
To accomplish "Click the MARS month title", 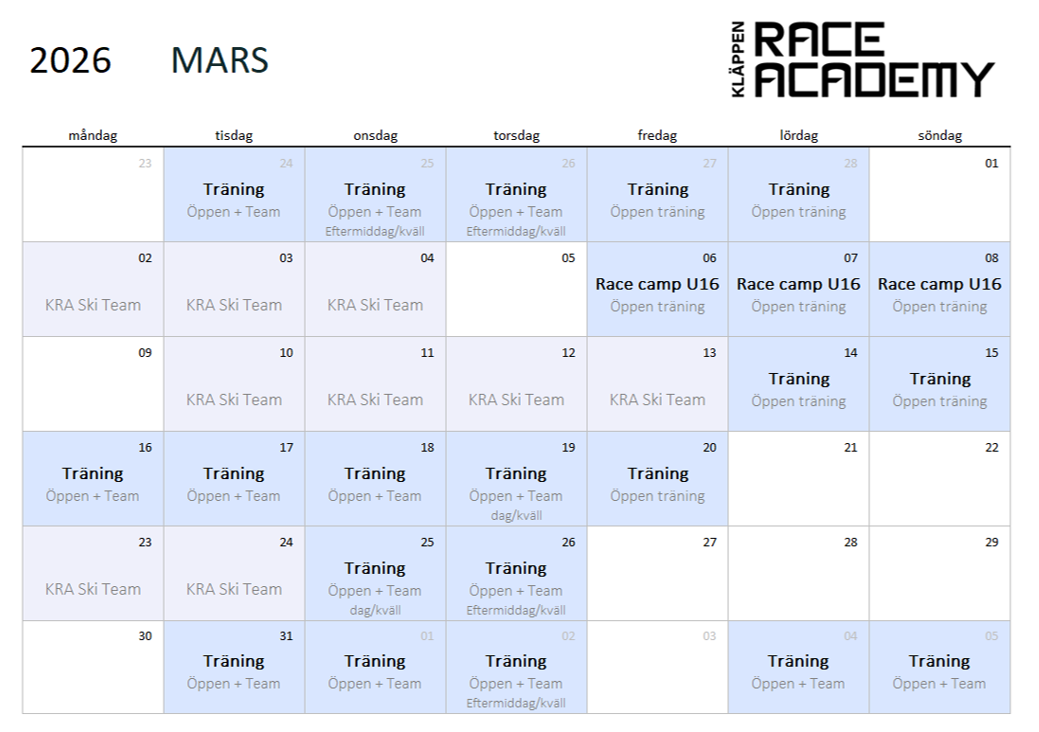I will [x=220, y=60].
